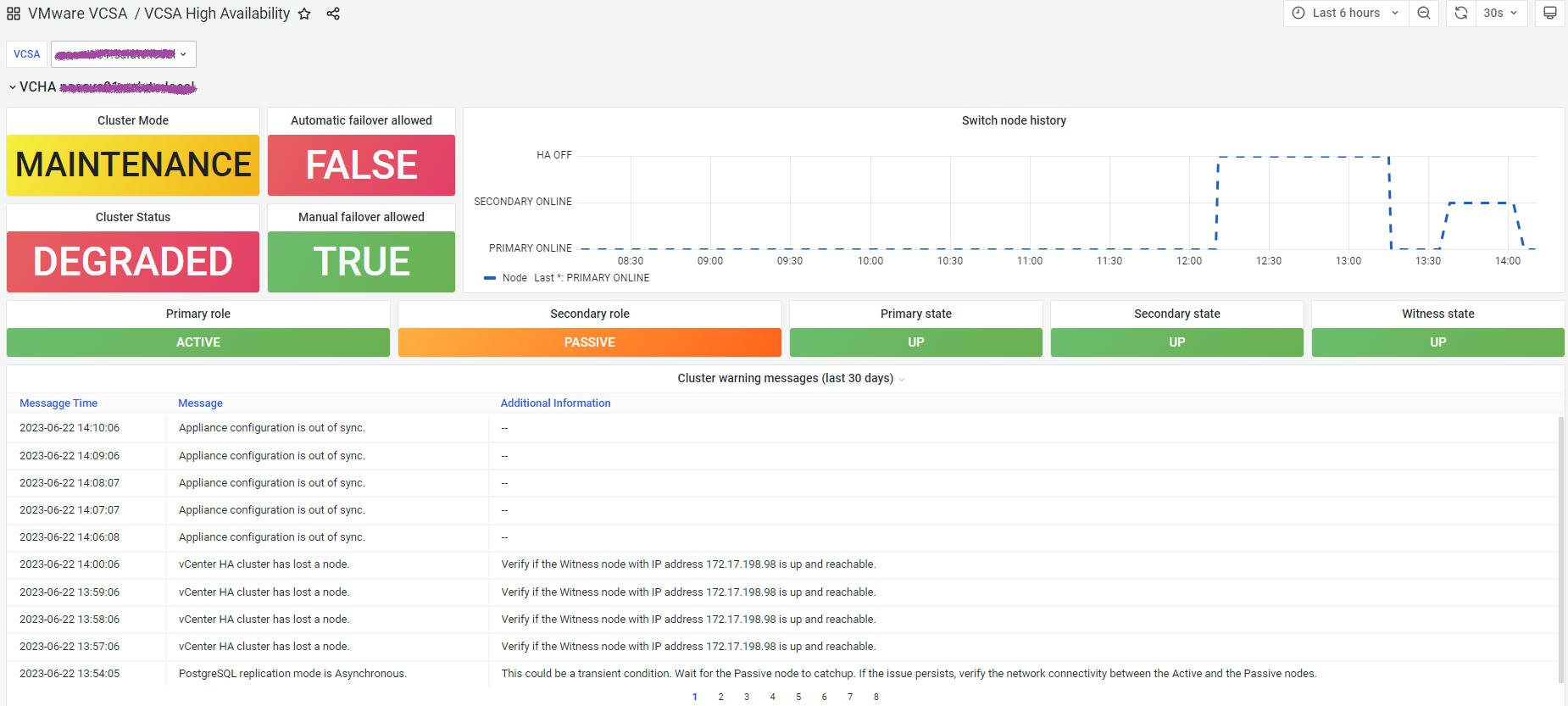Click the PASSIVE secondary role value
Screen dimensions: 1568x706
click(590, 342)
